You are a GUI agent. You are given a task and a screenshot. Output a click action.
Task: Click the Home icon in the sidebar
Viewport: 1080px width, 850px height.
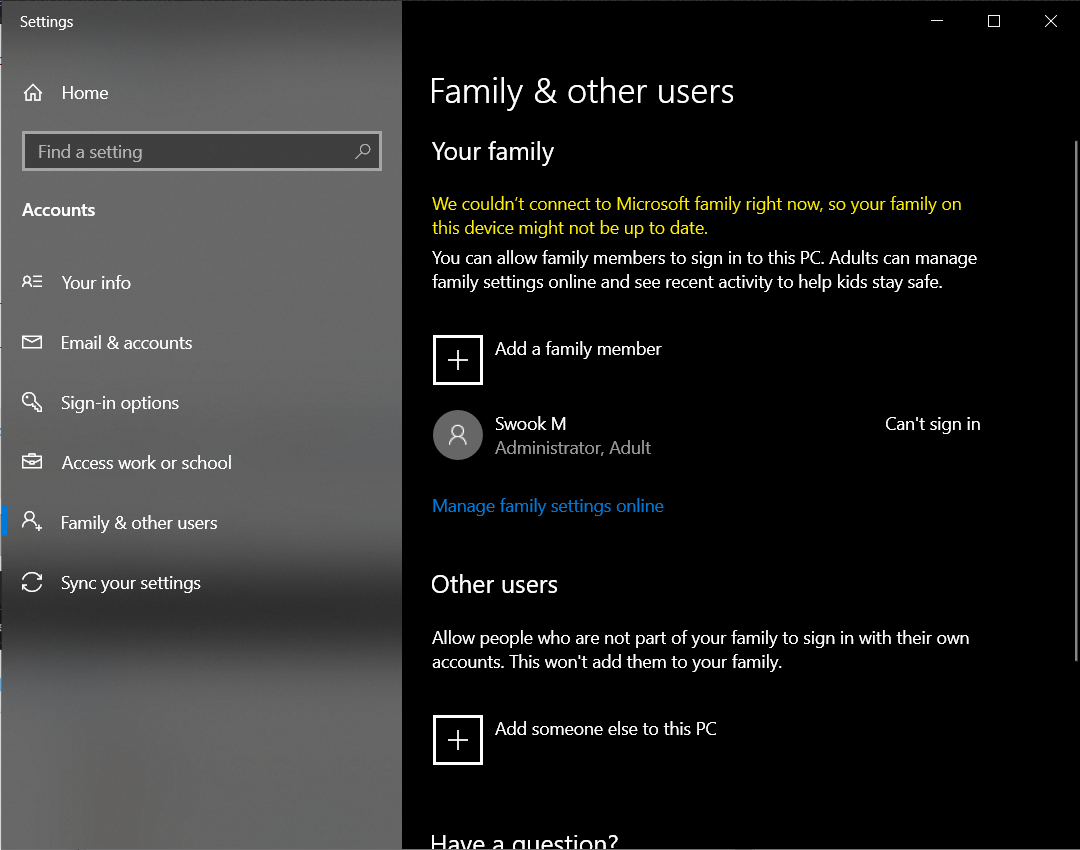coord(31,92)
